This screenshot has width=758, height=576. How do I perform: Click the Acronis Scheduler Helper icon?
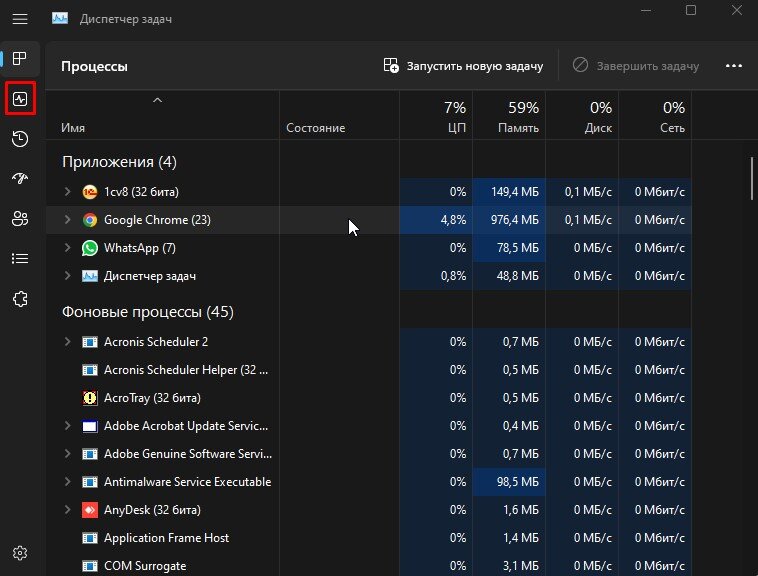tap(89, 370)
